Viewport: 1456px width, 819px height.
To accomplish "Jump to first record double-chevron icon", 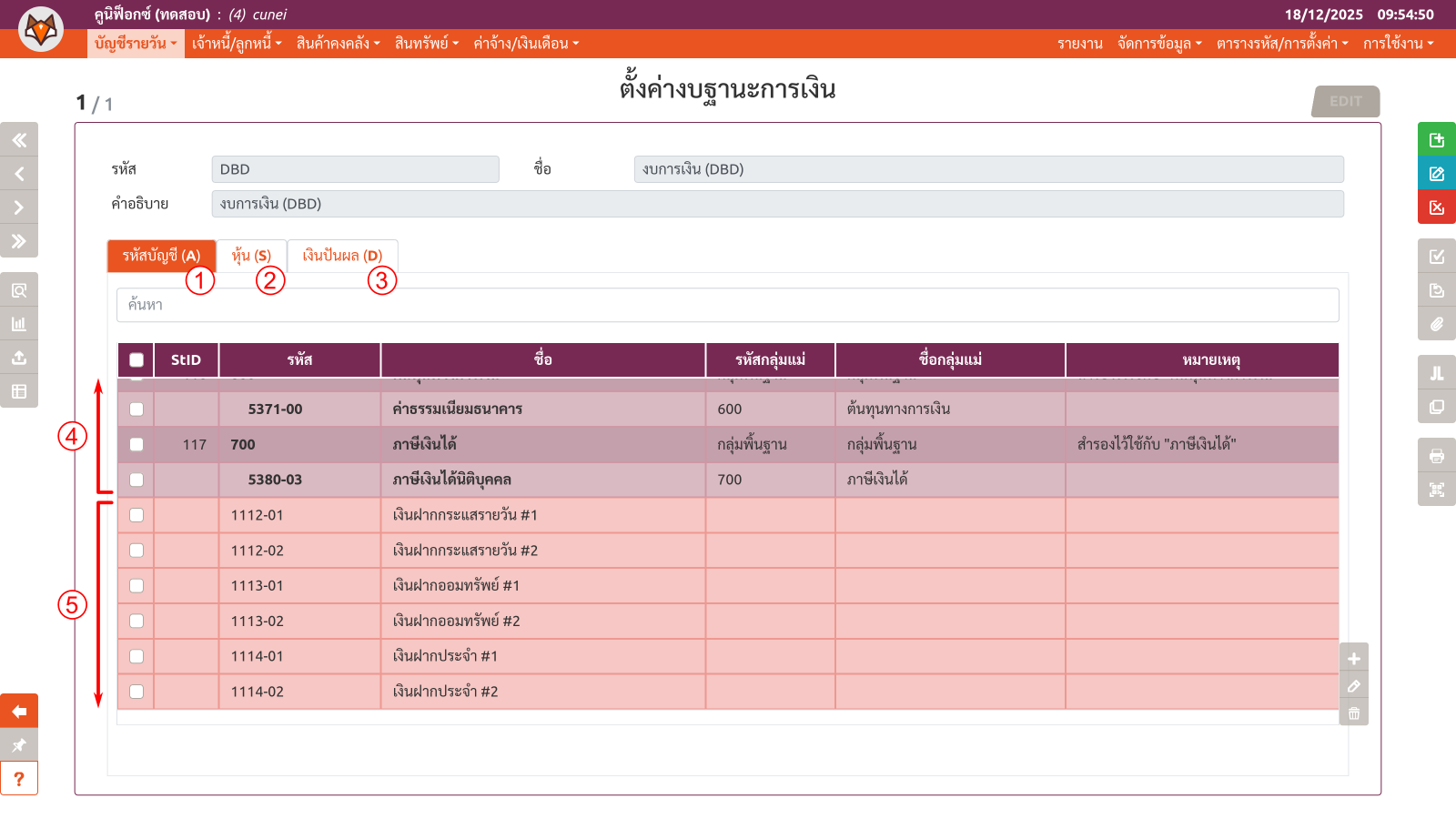I will [x=19, y=140].
